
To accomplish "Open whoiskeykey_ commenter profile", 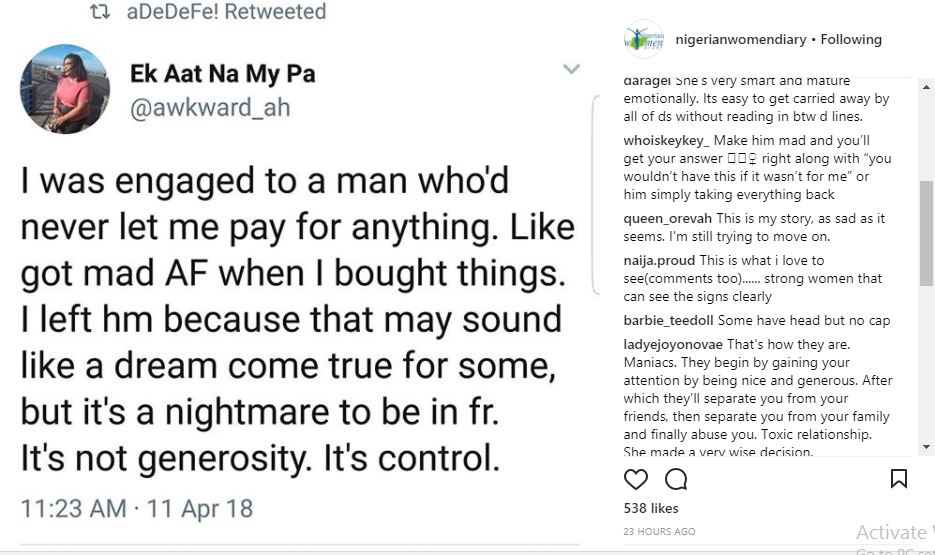I will click(x=666, y=141).
